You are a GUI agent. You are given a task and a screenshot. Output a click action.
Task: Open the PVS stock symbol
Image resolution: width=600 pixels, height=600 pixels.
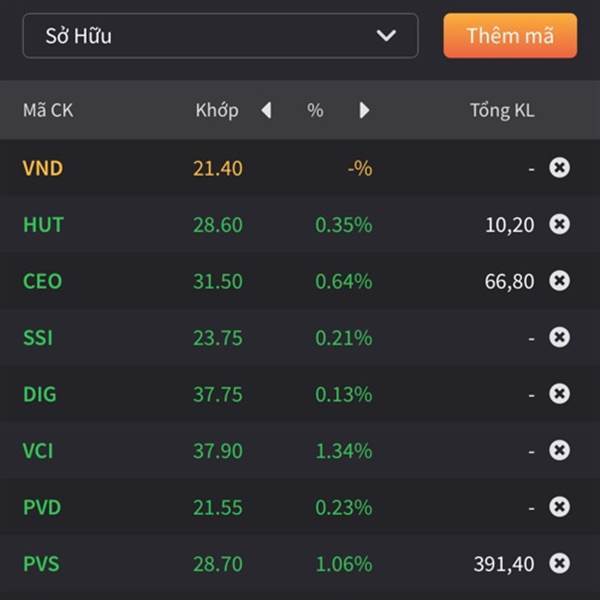(41, 564)
